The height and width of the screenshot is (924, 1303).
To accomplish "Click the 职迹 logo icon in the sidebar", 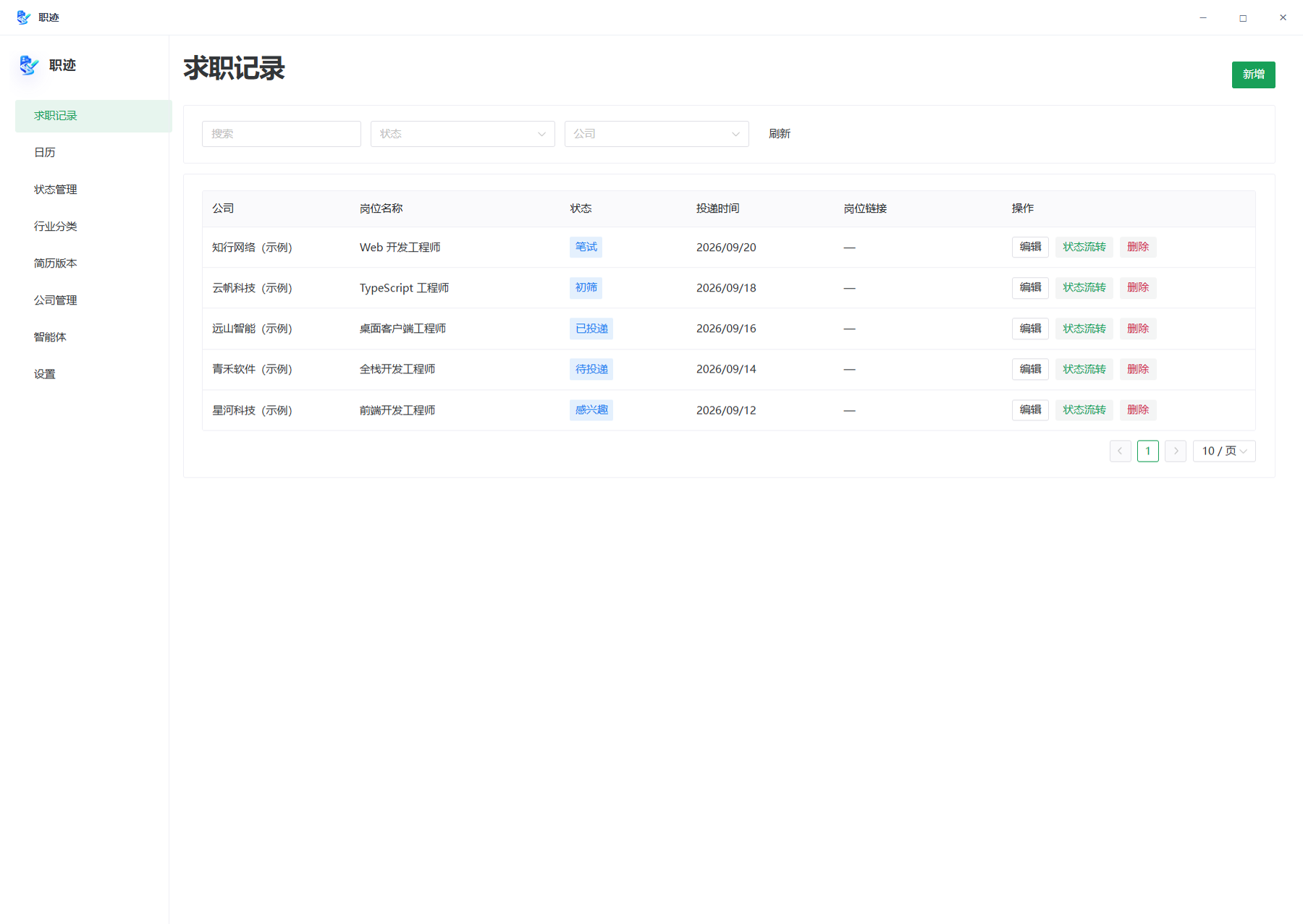I will click(x=28, y=65).
